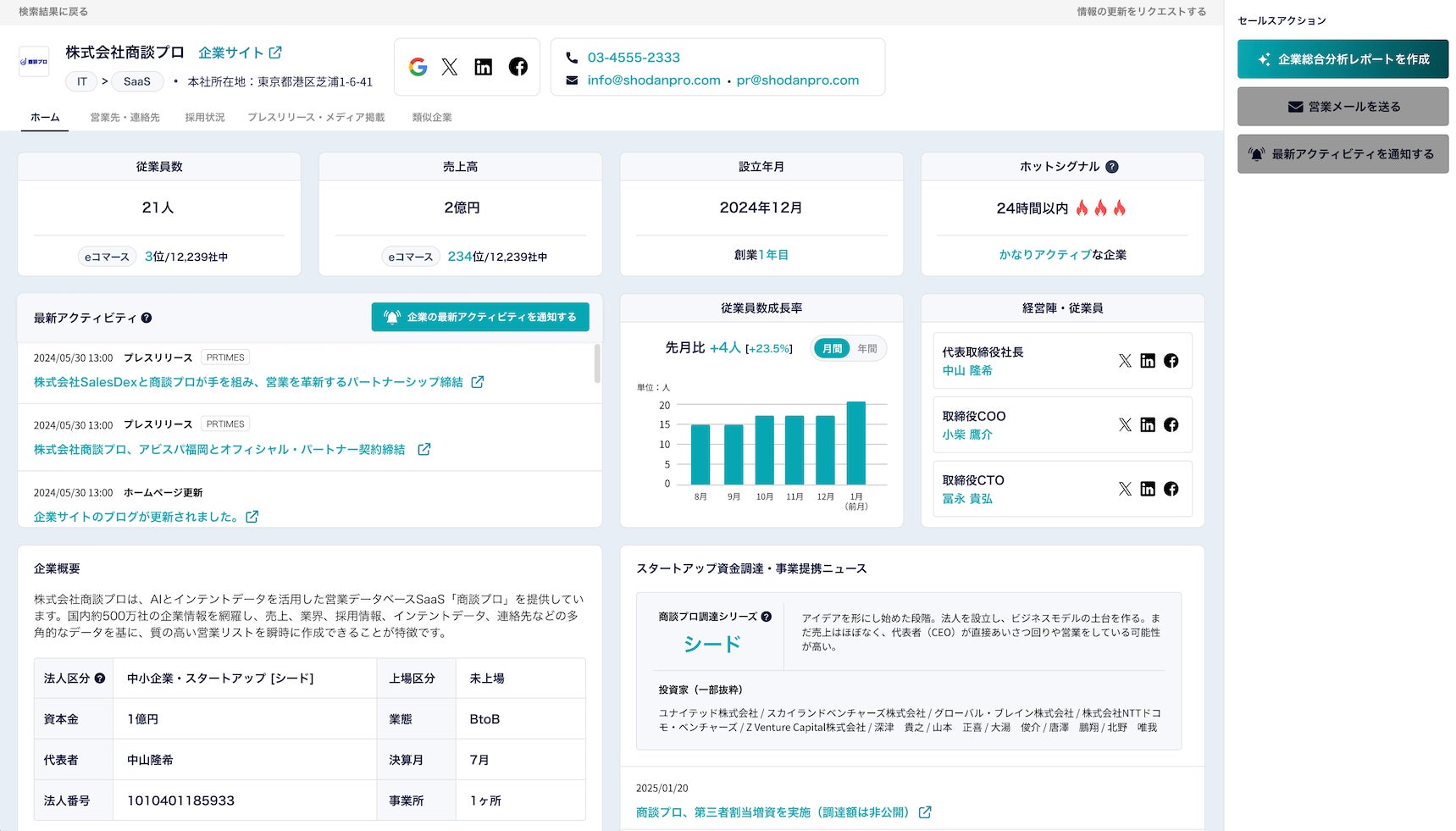Open external-link icon beside 企業サイト

[x=275, y=53]
